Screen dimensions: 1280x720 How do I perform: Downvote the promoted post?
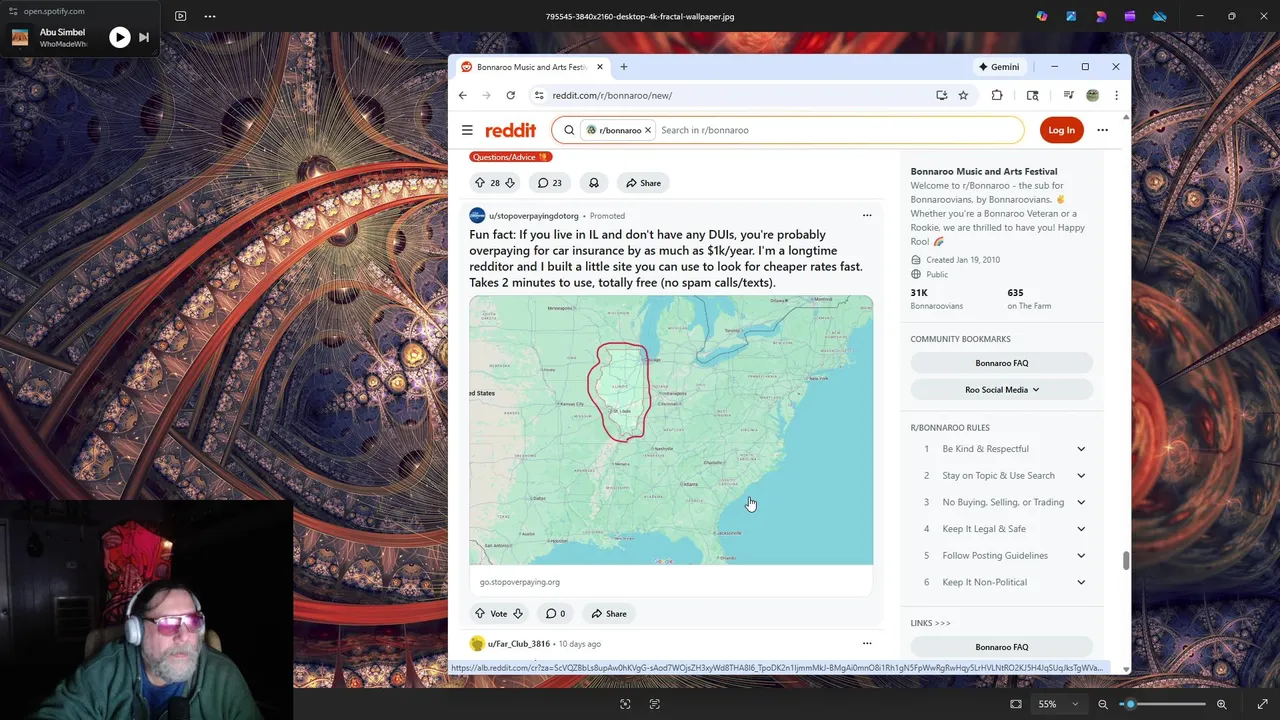(518, 614)
